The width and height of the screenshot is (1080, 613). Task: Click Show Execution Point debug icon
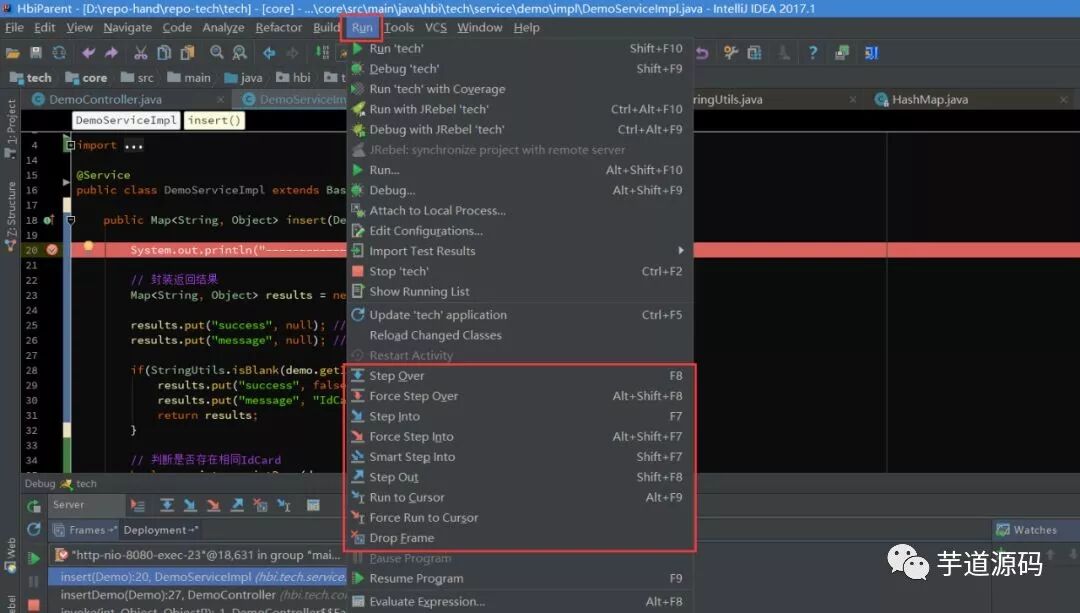137,506
